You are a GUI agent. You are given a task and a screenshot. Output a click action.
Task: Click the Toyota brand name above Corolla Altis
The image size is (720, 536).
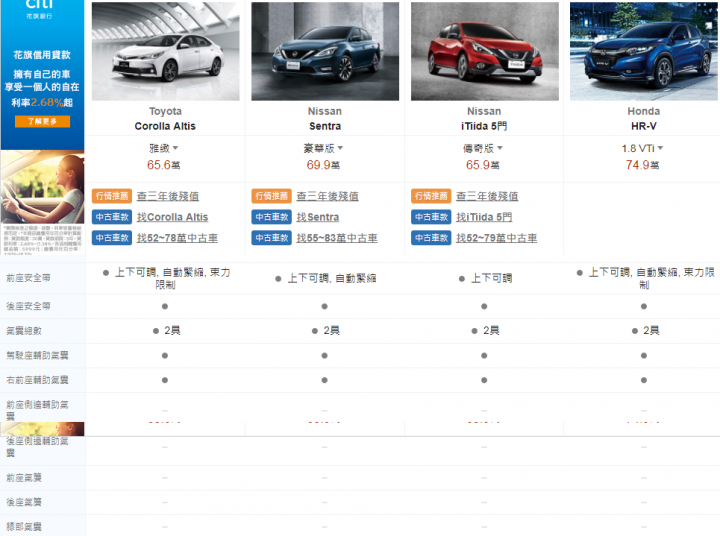[x=165, y=111]
